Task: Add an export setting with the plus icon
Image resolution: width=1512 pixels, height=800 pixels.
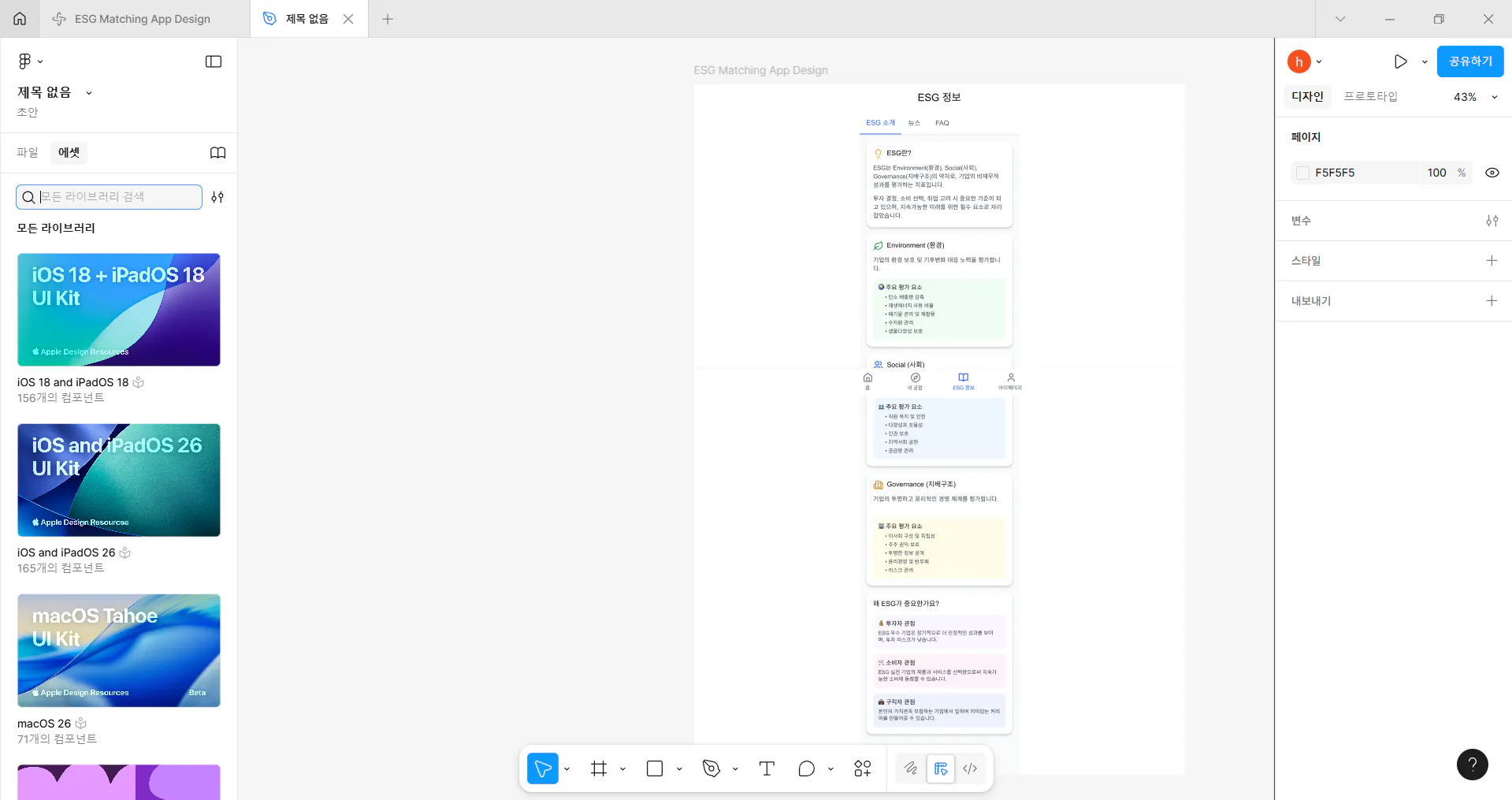Action: click(1492, 301)
